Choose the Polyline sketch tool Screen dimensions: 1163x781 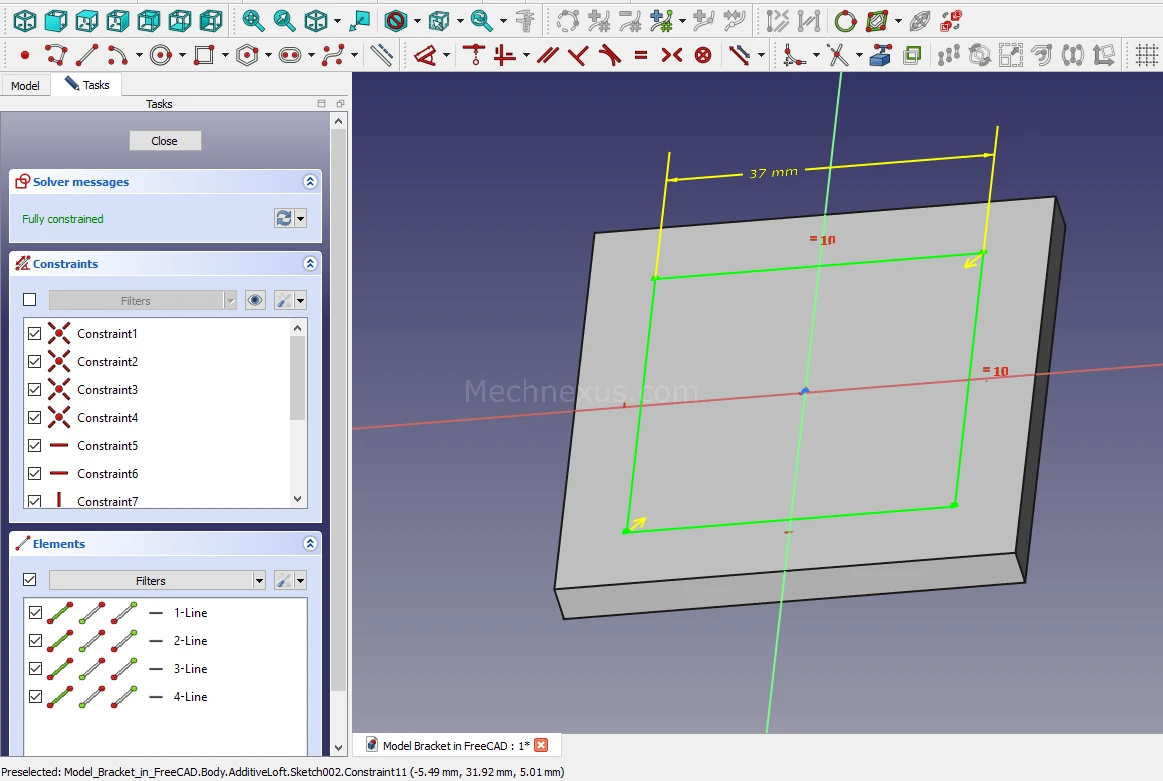click(56, 55)
